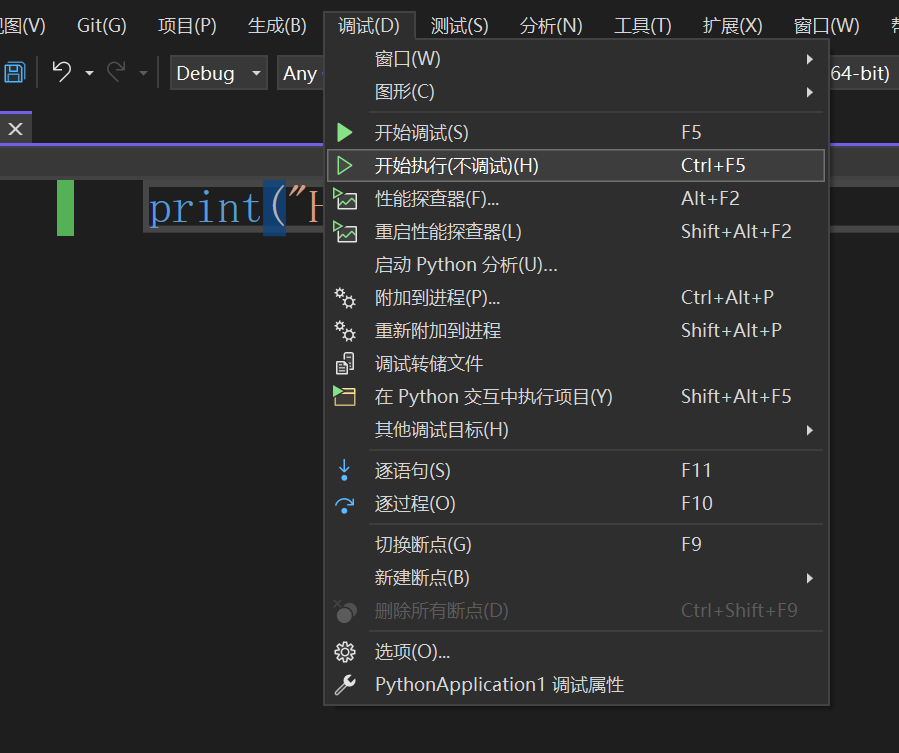This screenshot has width=899, height=753.
Task: Click the F5 shortcut text
Action: [691, 132]
